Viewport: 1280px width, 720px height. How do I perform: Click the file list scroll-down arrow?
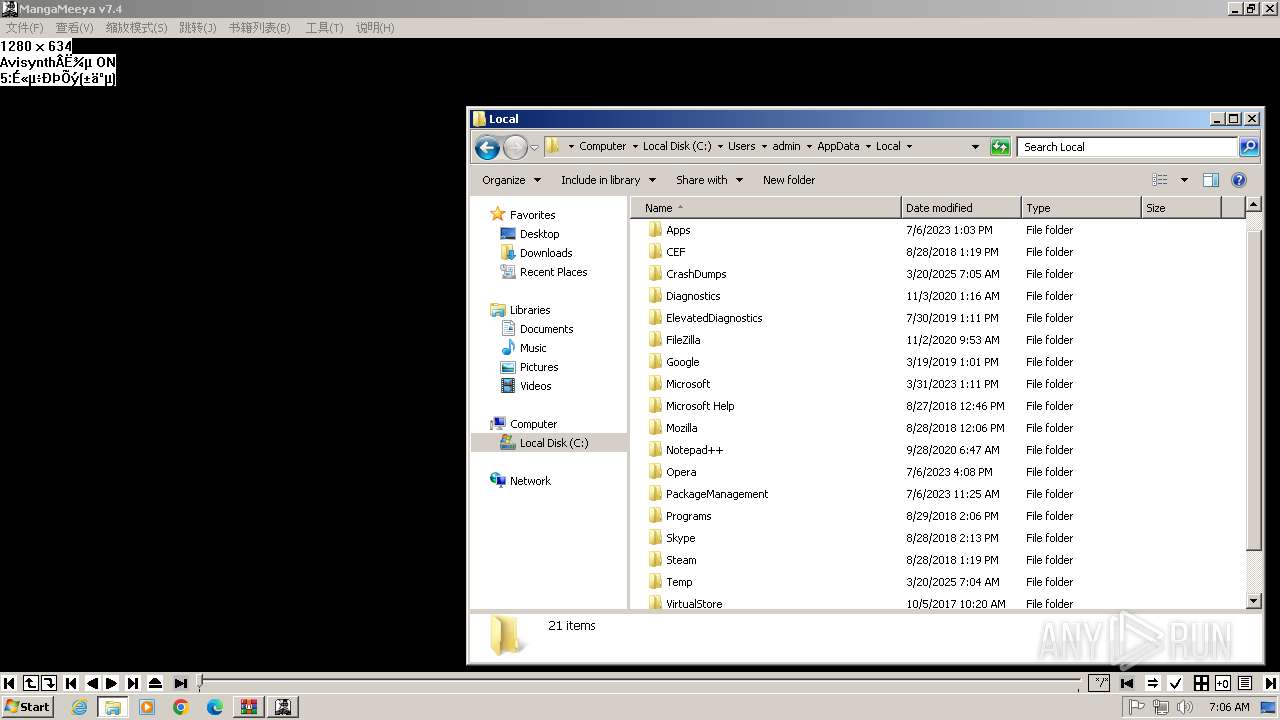(x=1254, y=601)
